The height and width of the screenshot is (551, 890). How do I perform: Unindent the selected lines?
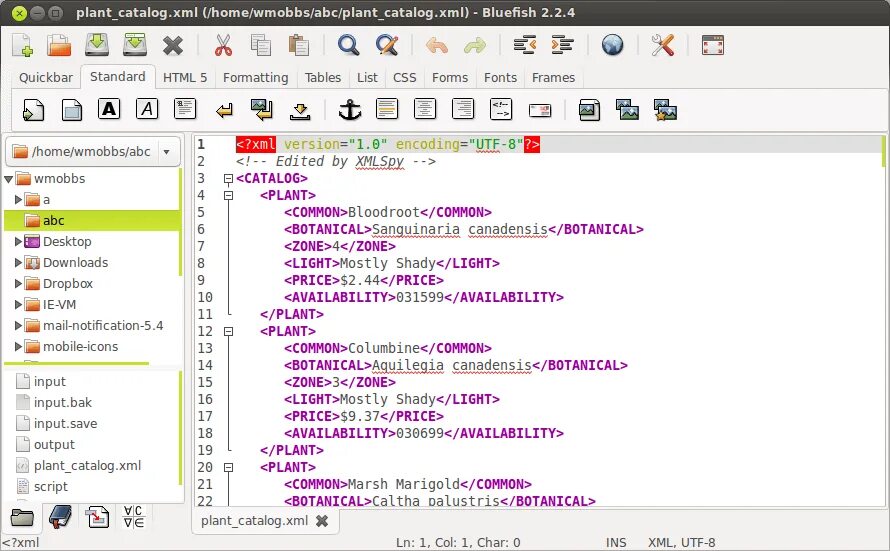pos(525,45)
